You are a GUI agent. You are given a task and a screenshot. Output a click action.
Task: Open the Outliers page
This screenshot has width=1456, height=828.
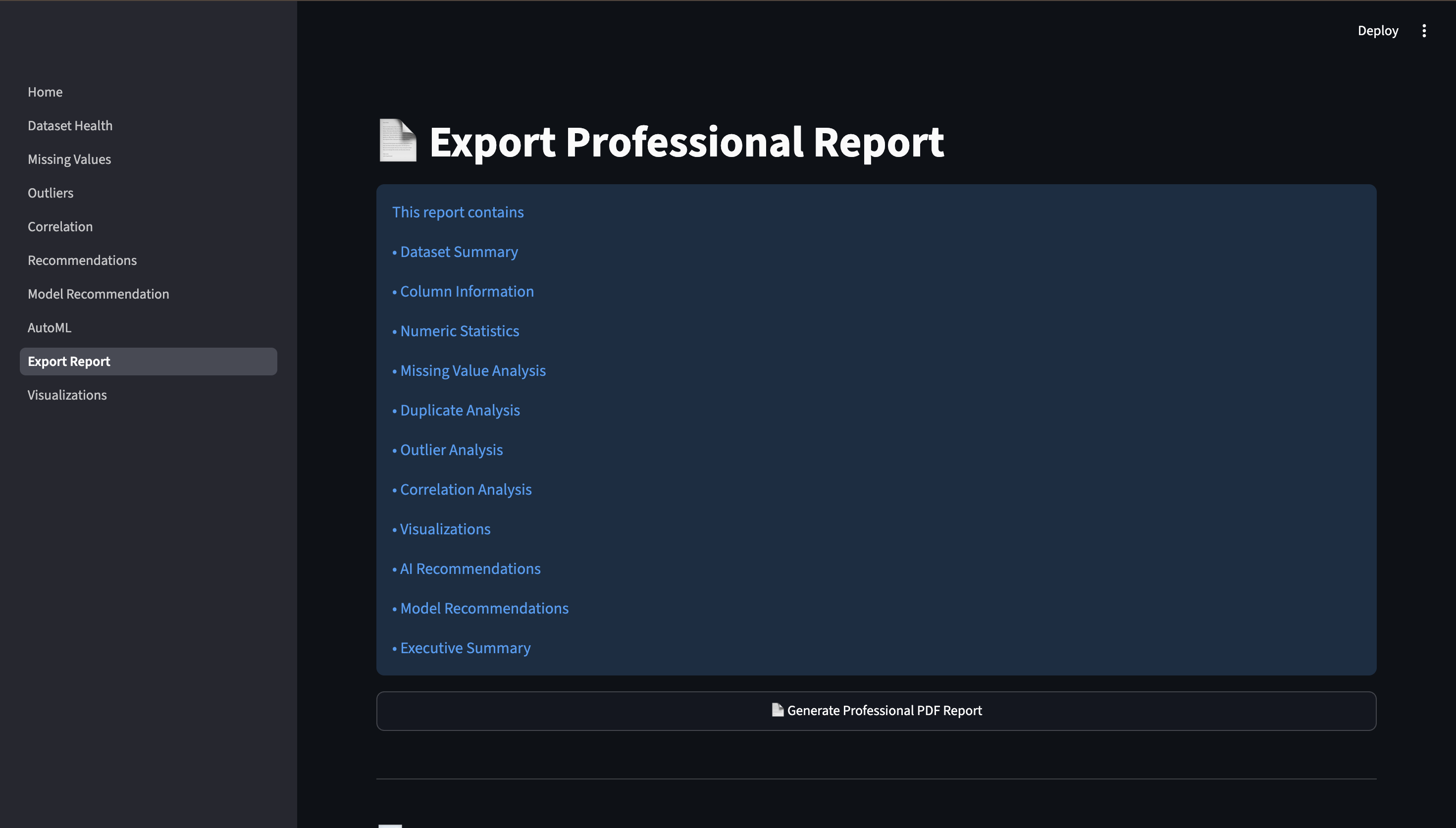click(149, 193)
